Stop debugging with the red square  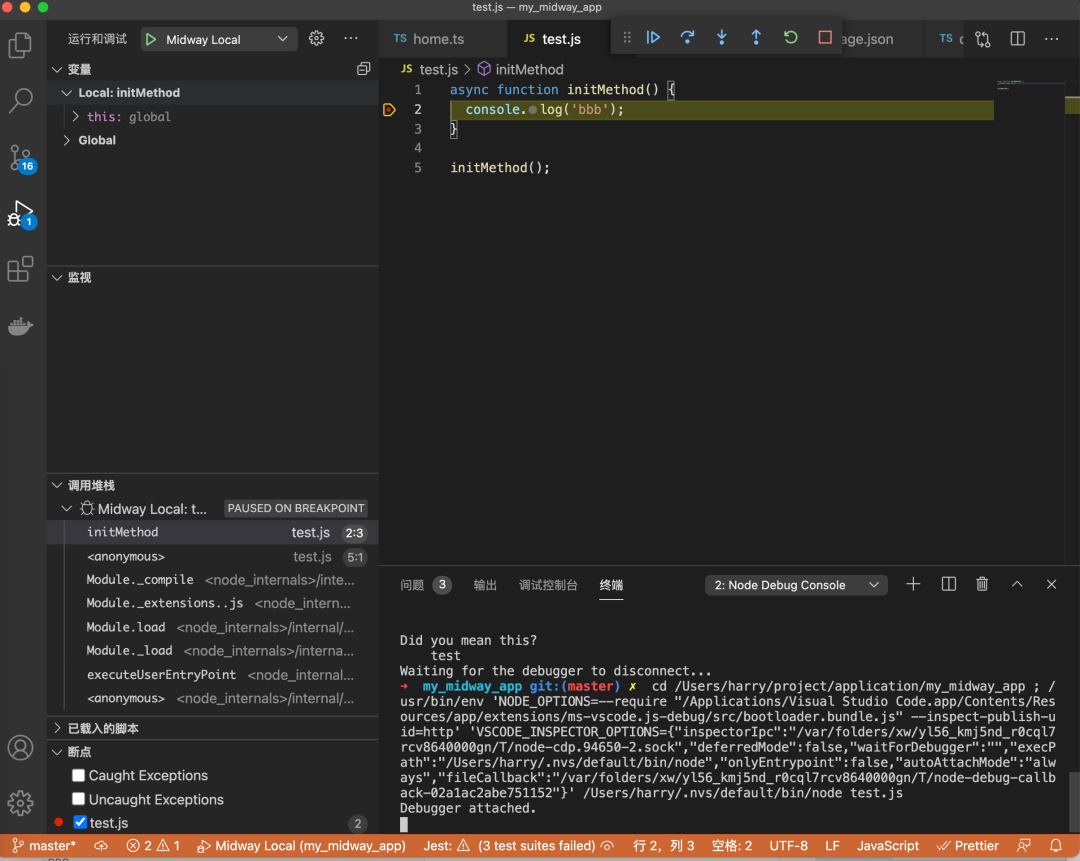coord(824,38)
